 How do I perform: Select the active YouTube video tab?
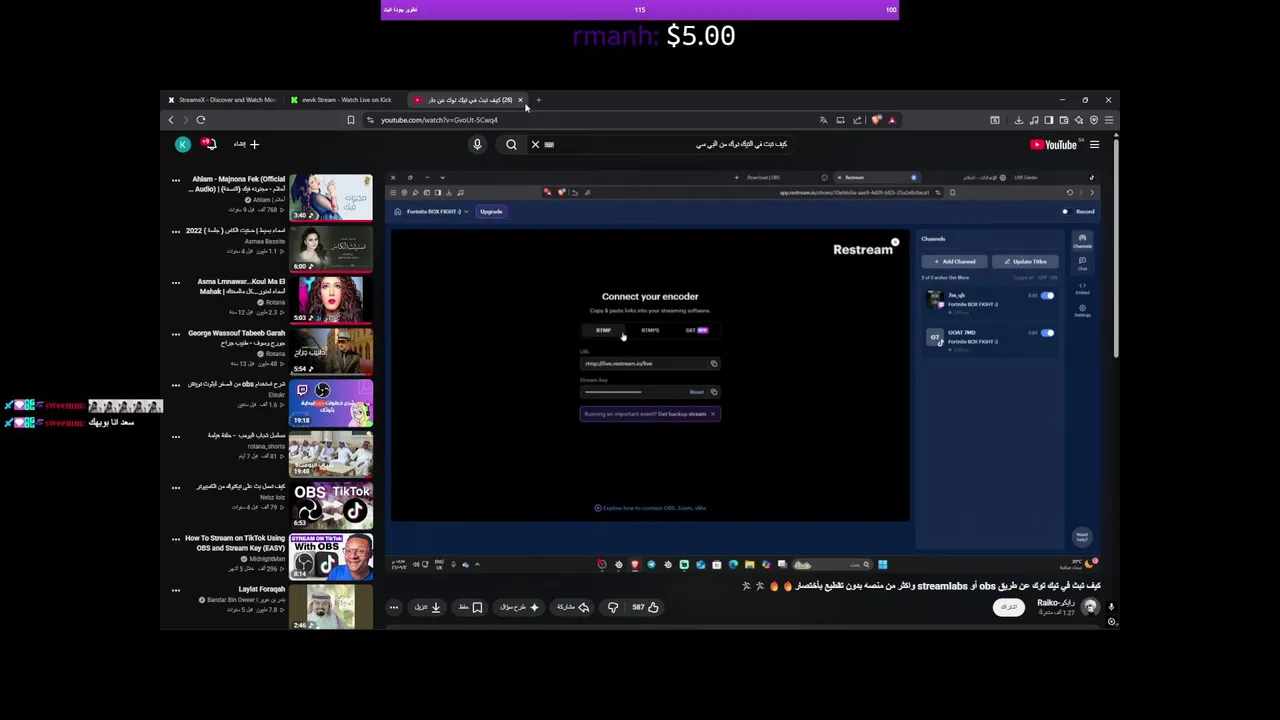[x=468, y=100]
